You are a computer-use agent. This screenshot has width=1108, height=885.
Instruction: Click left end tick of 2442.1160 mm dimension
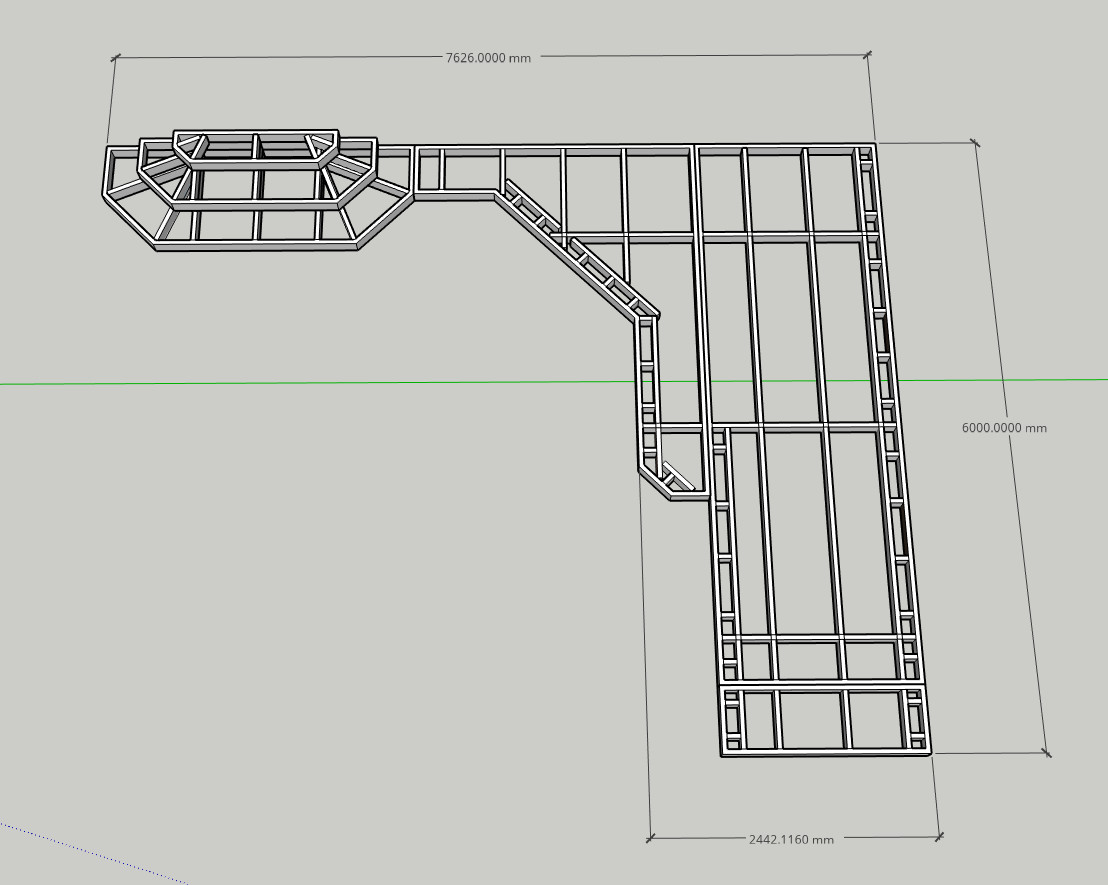650,838
